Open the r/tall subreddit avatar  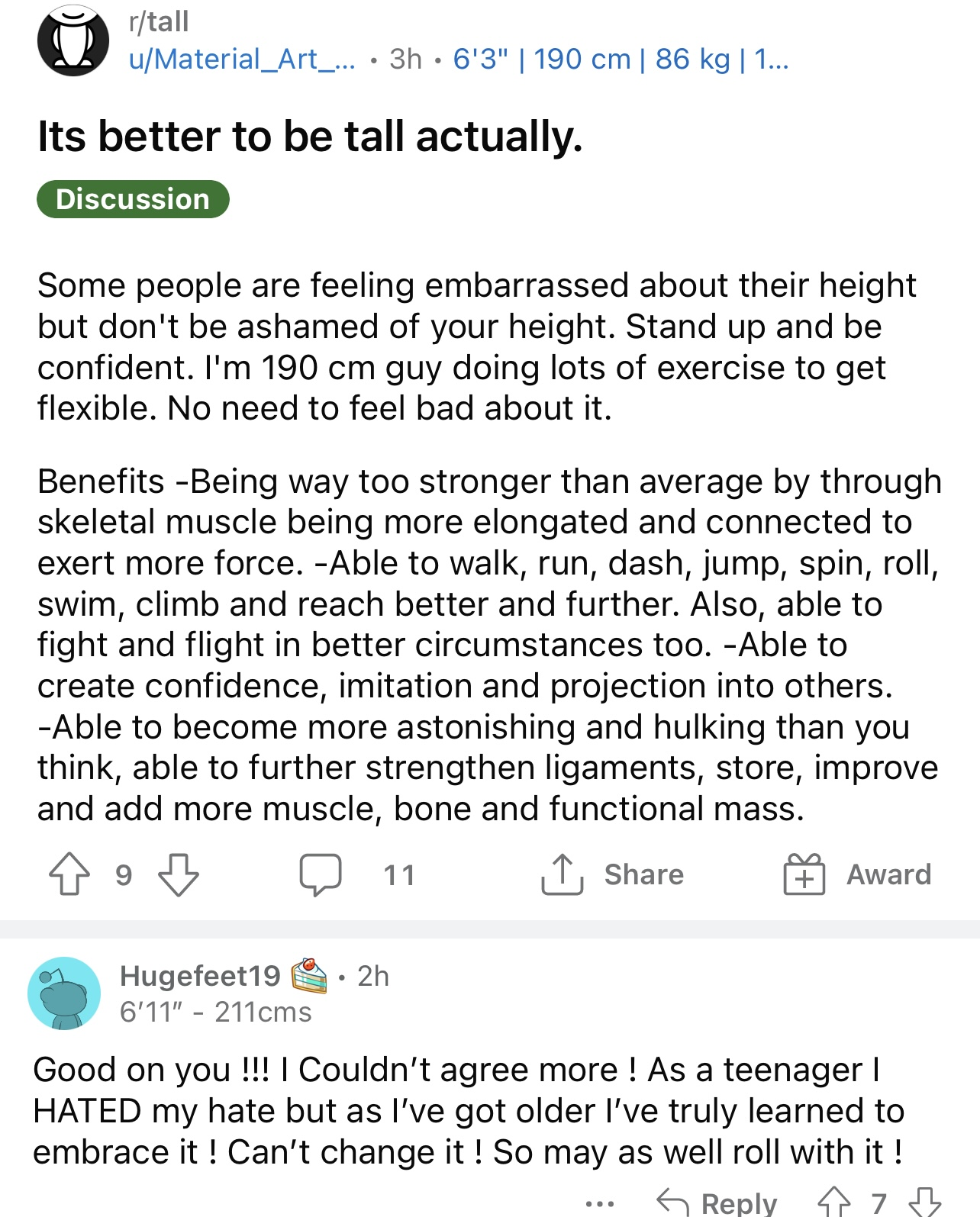coord(73,40)
